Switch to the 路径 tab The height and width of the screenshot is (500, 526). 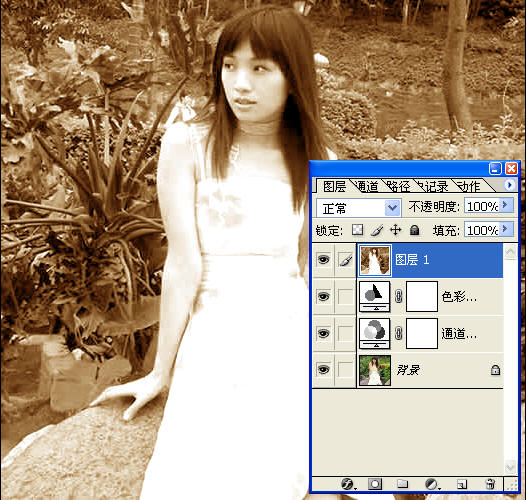click(x=399, y=186)
